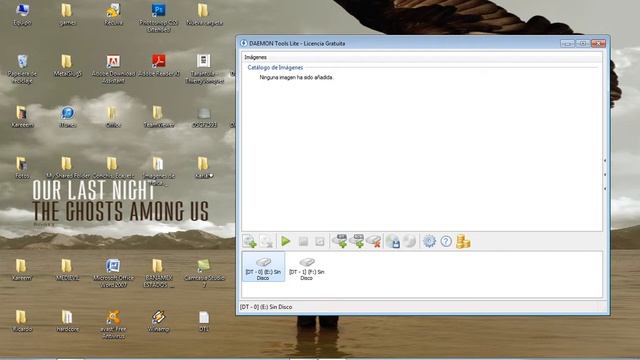Select the Fotos folder on desktop
This screenshot has height=360, width=640.
click(x=22, y=168)
